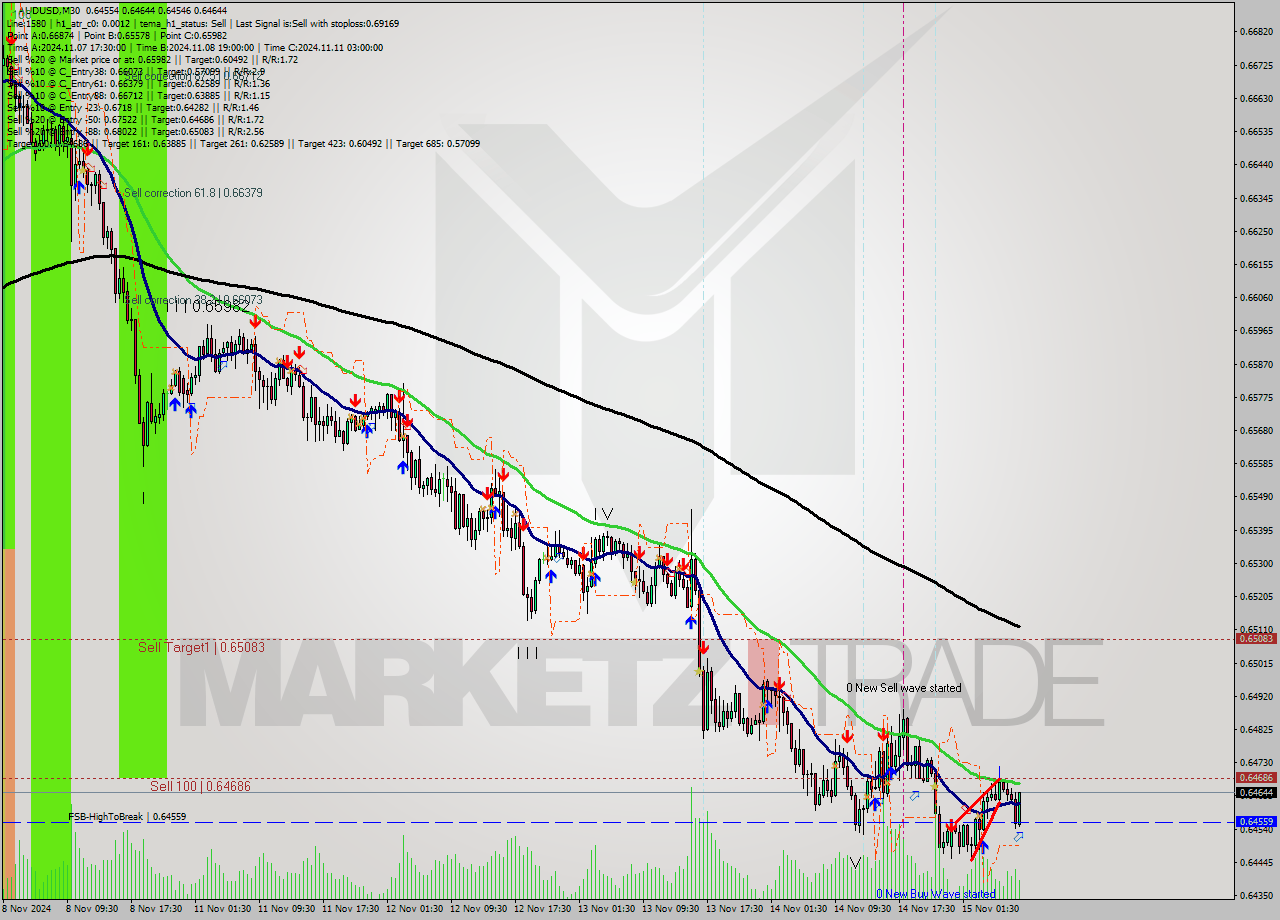Click the roman numeral 'III' wave label
This screenshot has height=920, width=1280.
[528, 653]
